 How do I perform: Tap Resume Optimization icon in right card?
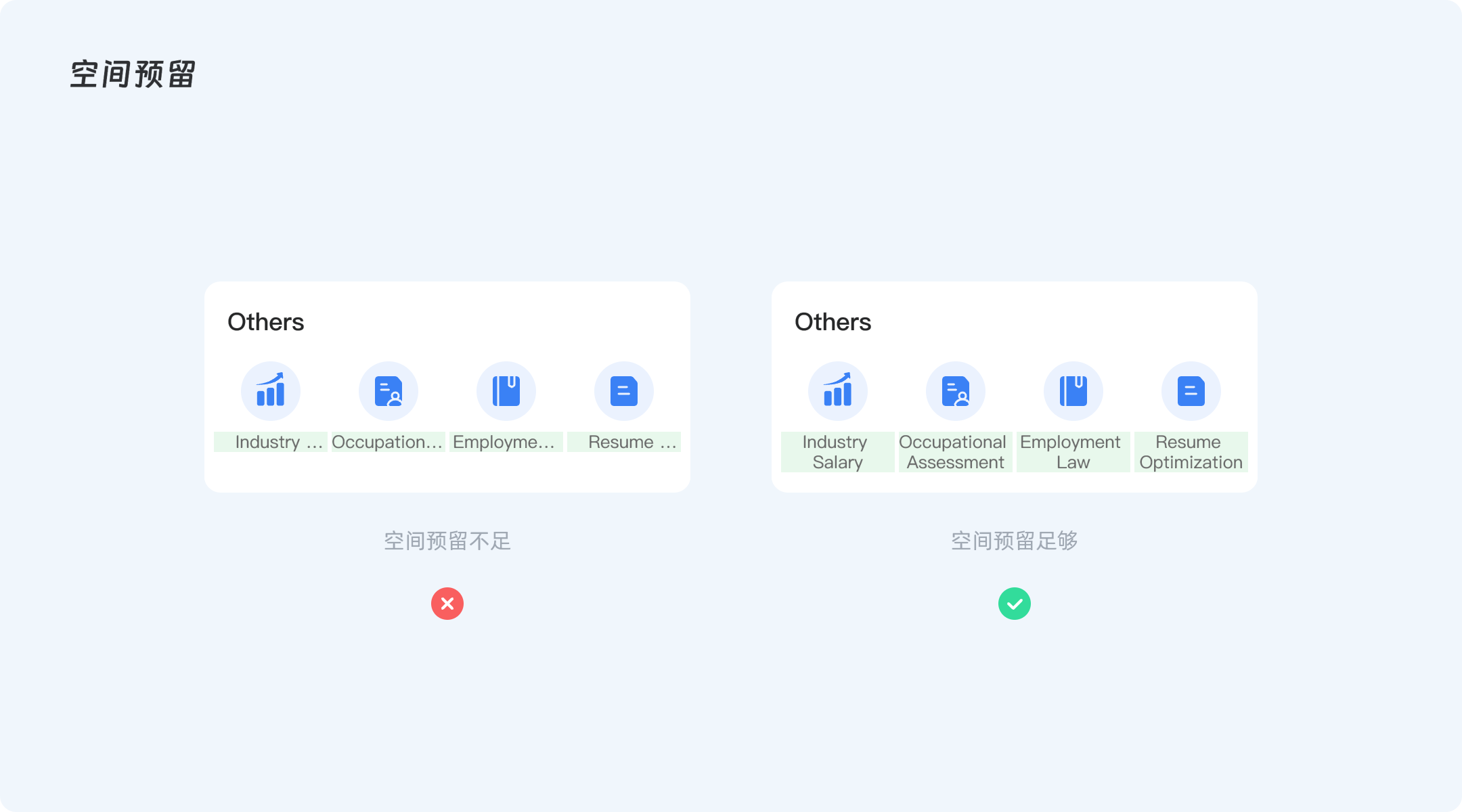pos(1191,391)
